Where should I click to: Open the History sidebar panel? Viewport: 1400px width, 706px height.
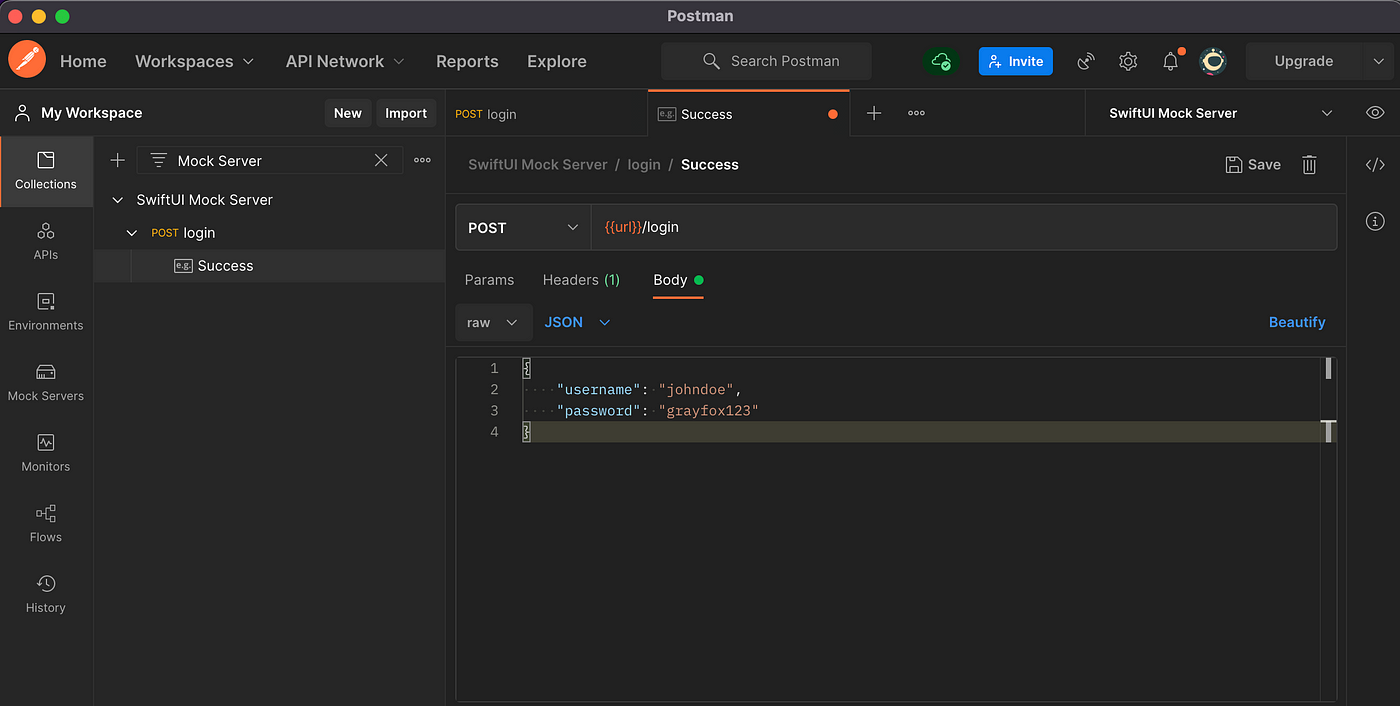coord(46,594)
